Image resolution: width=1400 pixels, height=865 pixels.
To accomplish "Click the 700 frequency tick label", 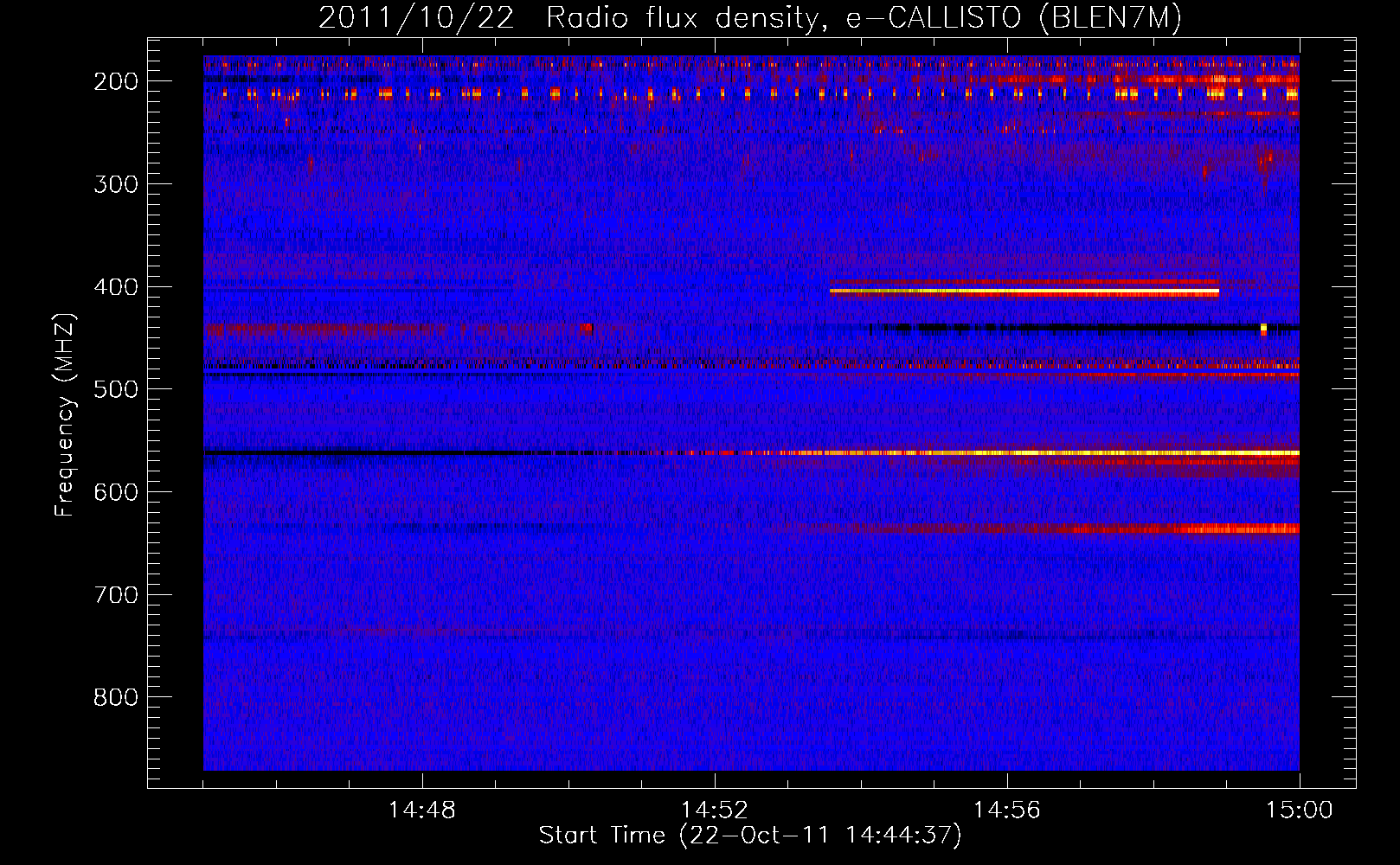I will click(x=116, y=595).
